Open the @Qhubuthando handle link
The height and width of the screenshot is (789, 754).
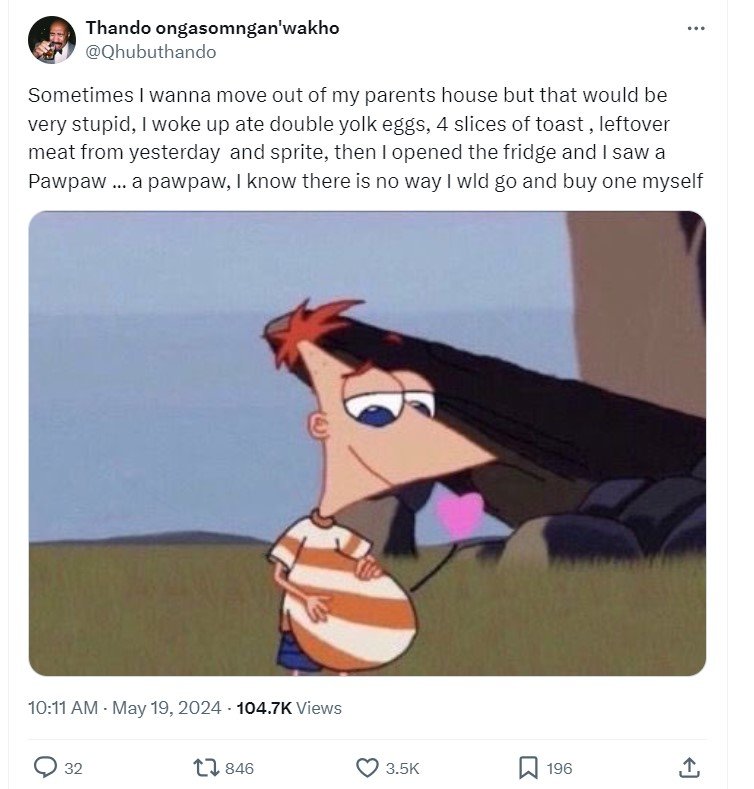[x=151, y=51]
